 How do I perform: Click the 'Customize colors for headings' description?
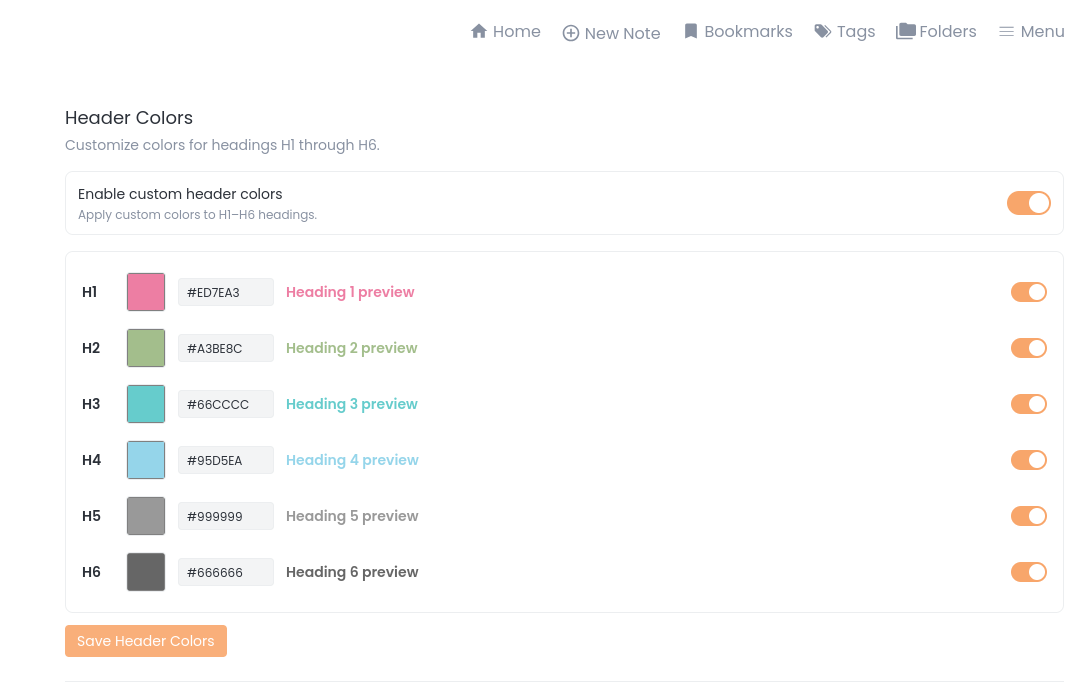222,145
